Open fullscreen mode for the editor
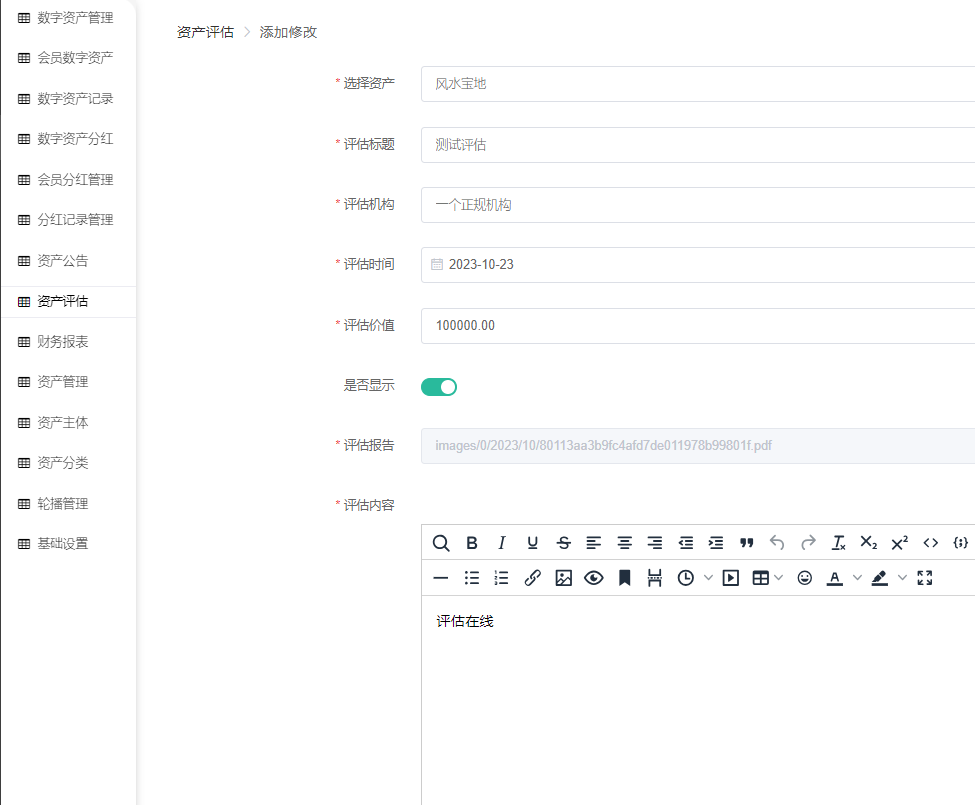The width and height of the screenshot is (975, 805). point(925,578)
